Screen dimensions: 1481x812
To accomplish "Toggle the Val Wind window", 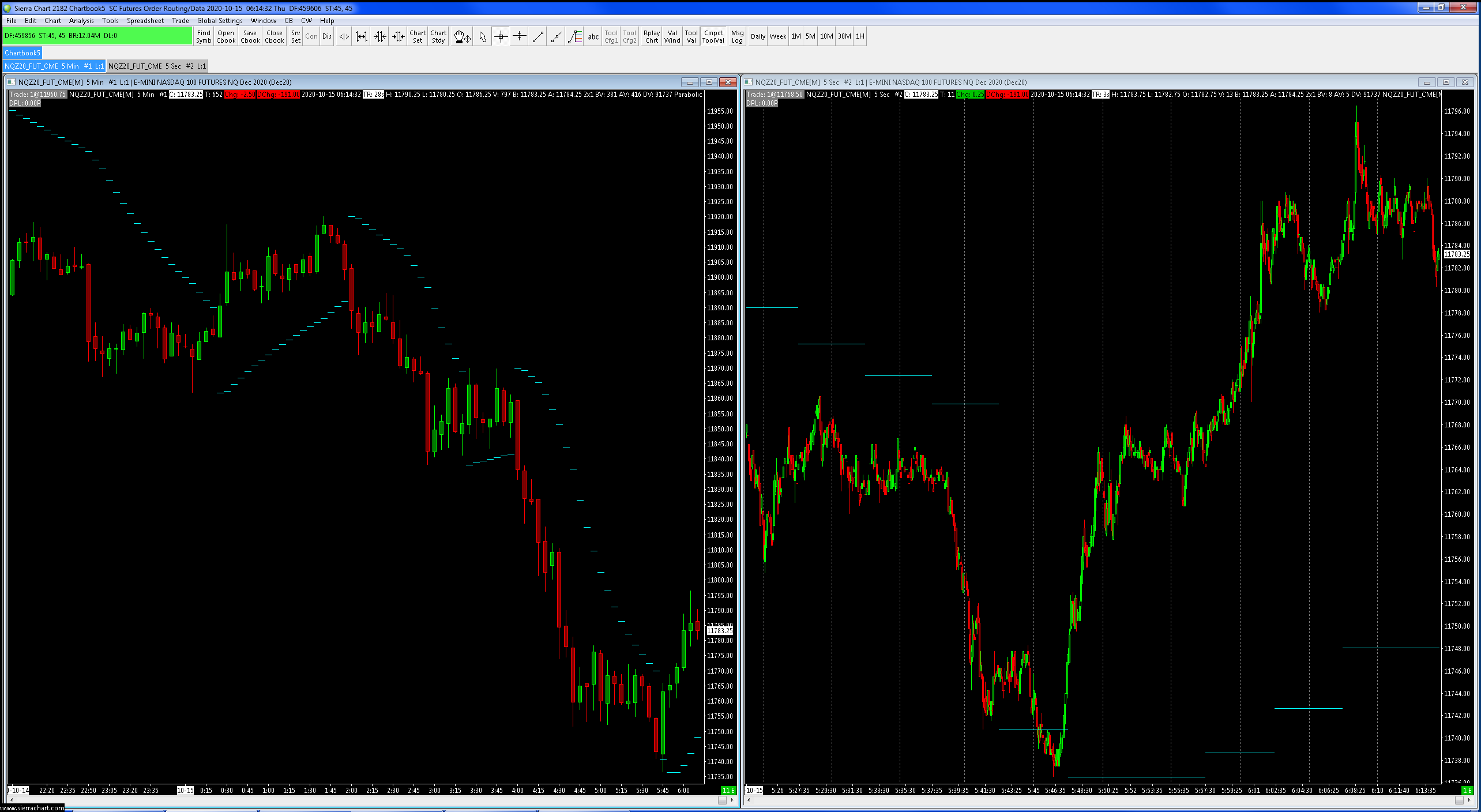I will [672, 37].
